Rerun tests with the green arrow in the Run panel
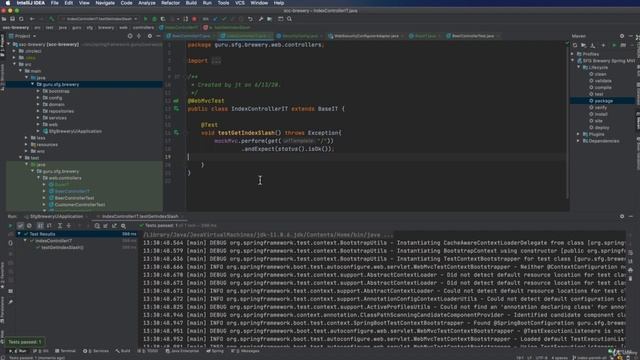The height and width of the screenshot is (360, 640). coord(11,226)
